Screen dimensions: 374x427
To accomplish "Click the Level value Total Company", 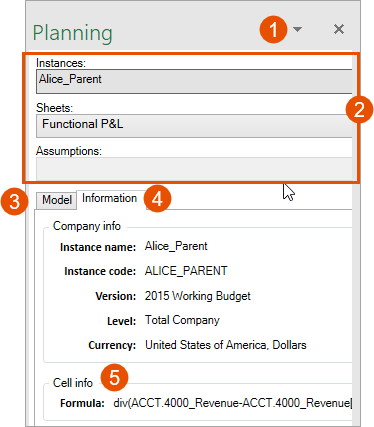I will (x=182, y=320).
